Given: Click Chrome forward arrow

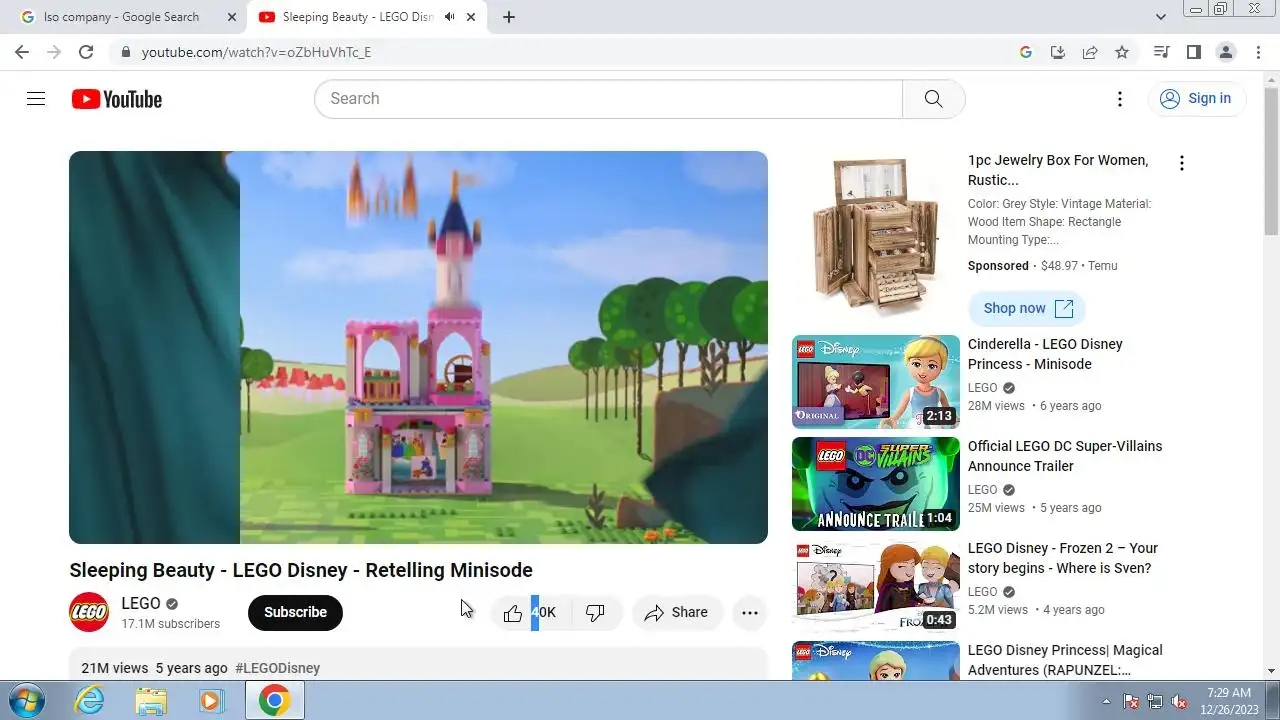Looking at the screenshot, I should pos(54,52).
